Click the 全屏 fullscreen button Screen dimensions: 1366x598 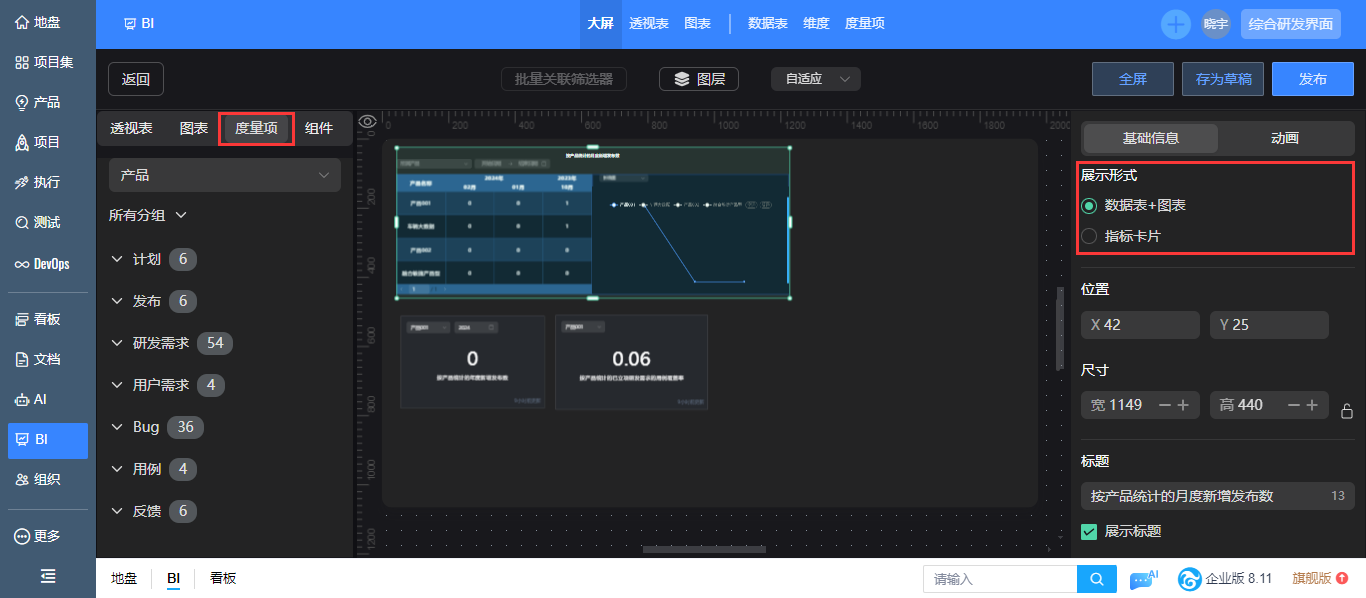1133,79
